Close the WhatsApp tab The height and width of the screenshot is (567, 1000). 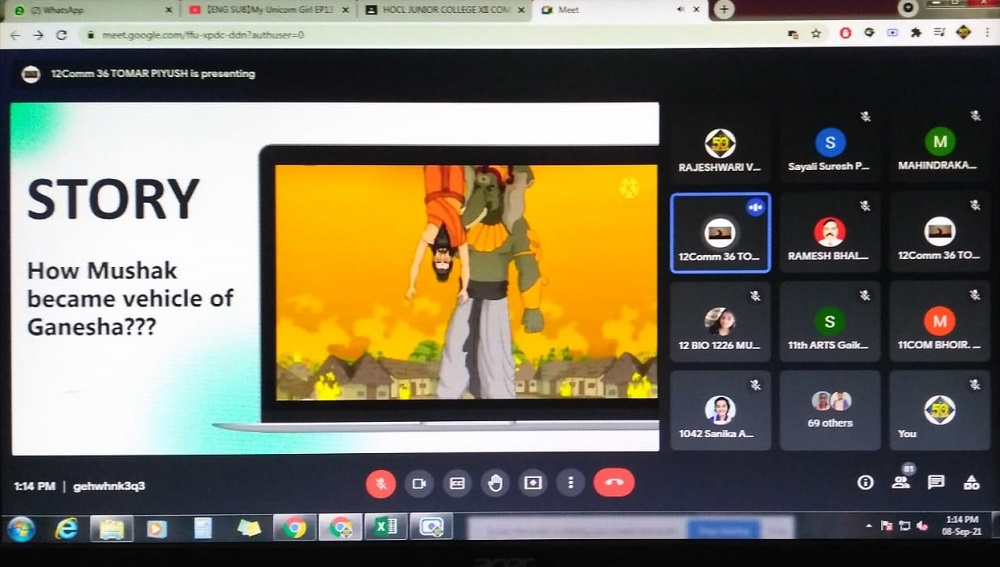coord(168,10)
